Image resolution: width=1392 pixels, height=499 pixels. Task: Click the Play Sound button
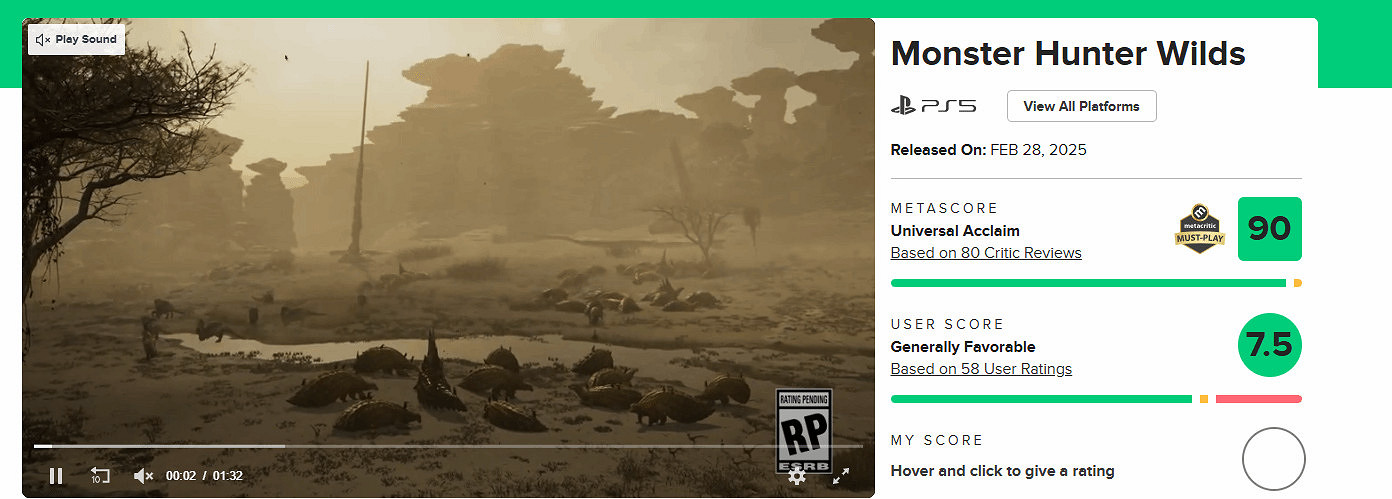tap(76, 40)
